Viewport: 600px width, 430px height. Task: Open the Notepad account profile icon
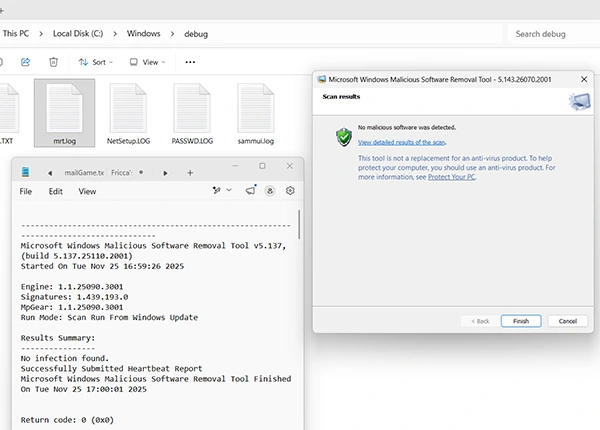[270, 191]
